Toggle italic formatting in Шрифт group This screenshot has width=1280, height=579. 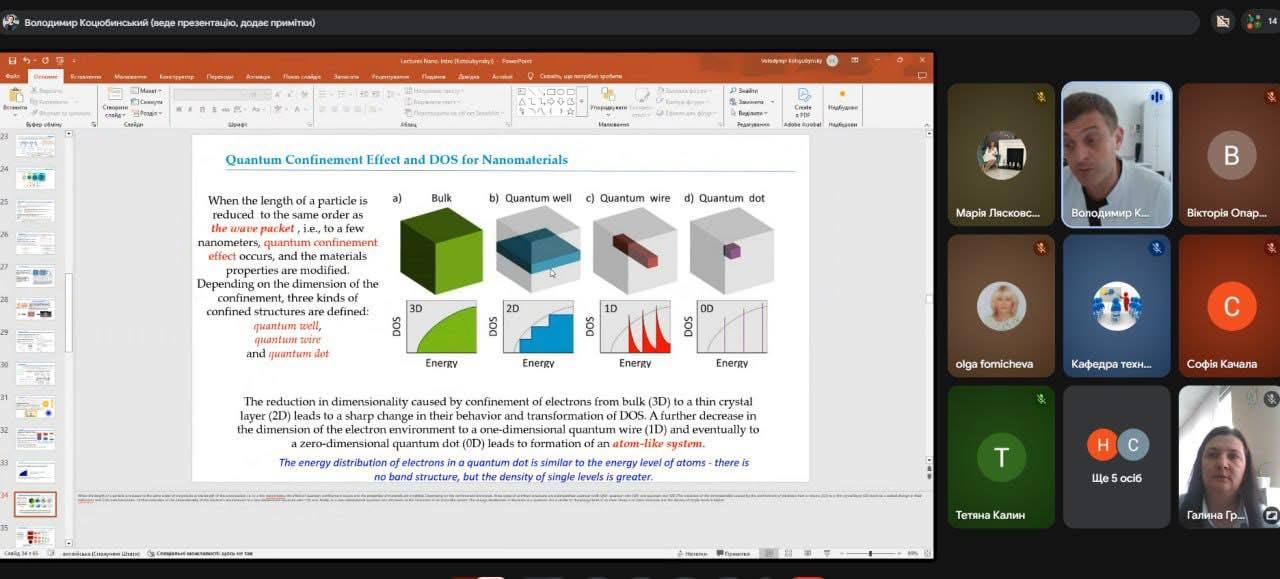coord(189,109)
